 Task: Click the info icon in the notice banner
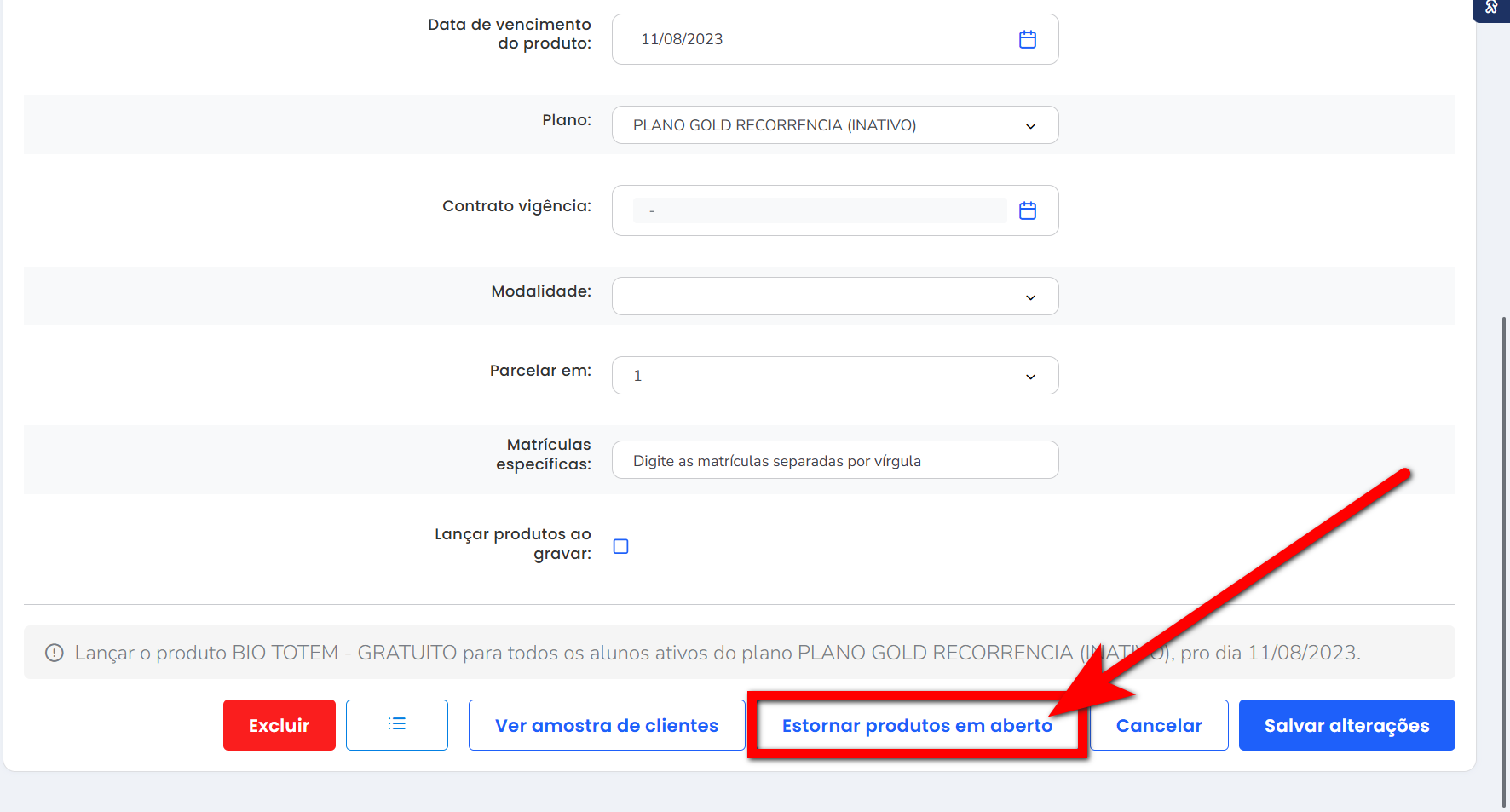[x=55, y=653]
